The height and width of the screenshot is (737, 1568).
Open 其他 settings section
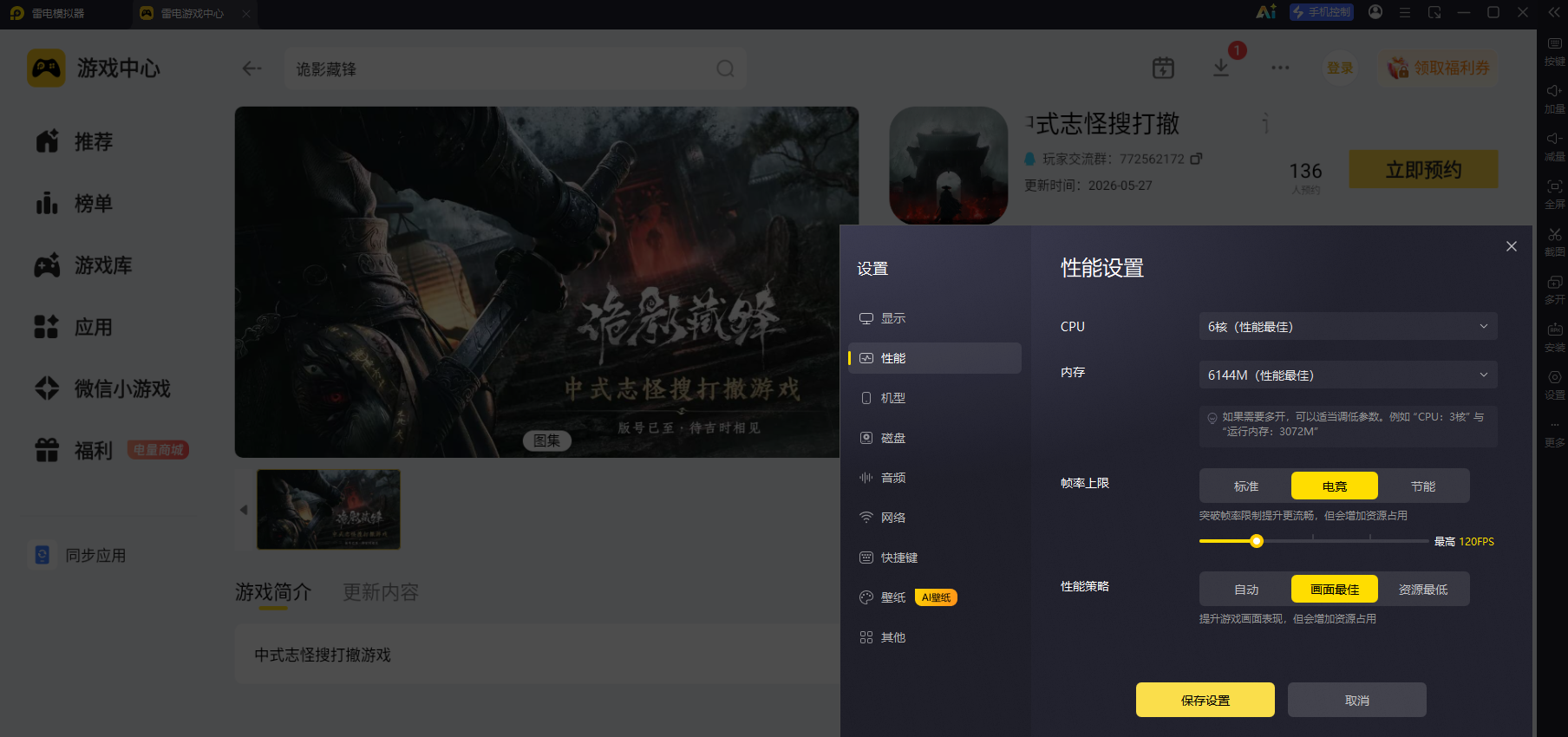[x=935, y=637]
